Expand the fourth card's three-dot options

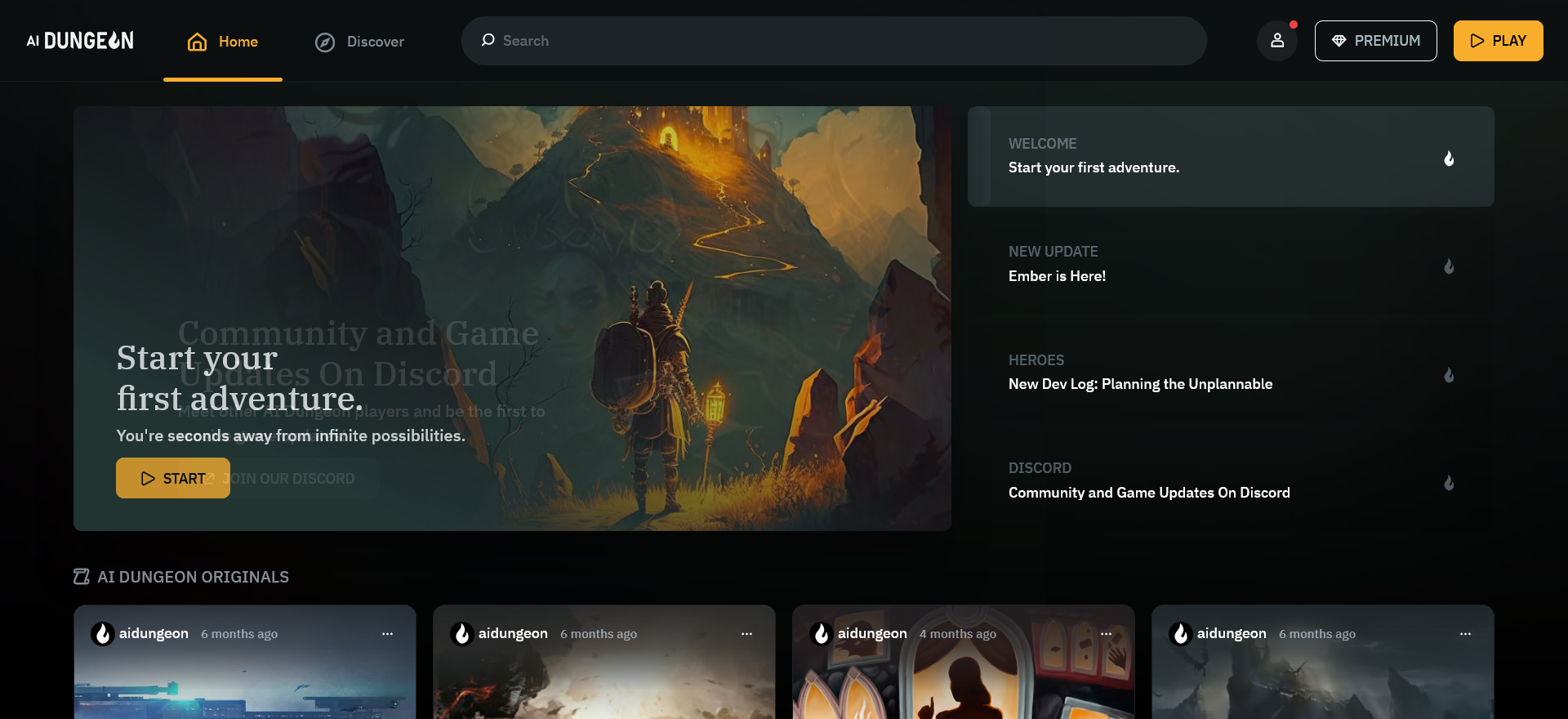(1465, 634)
